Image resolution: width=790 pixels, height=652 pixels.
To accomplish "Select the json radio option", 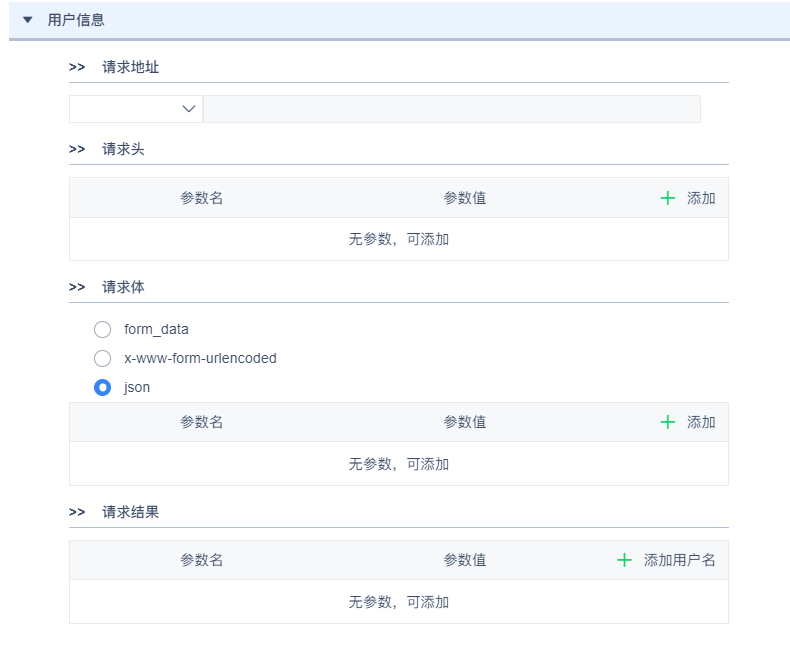I will pos(102,387).
